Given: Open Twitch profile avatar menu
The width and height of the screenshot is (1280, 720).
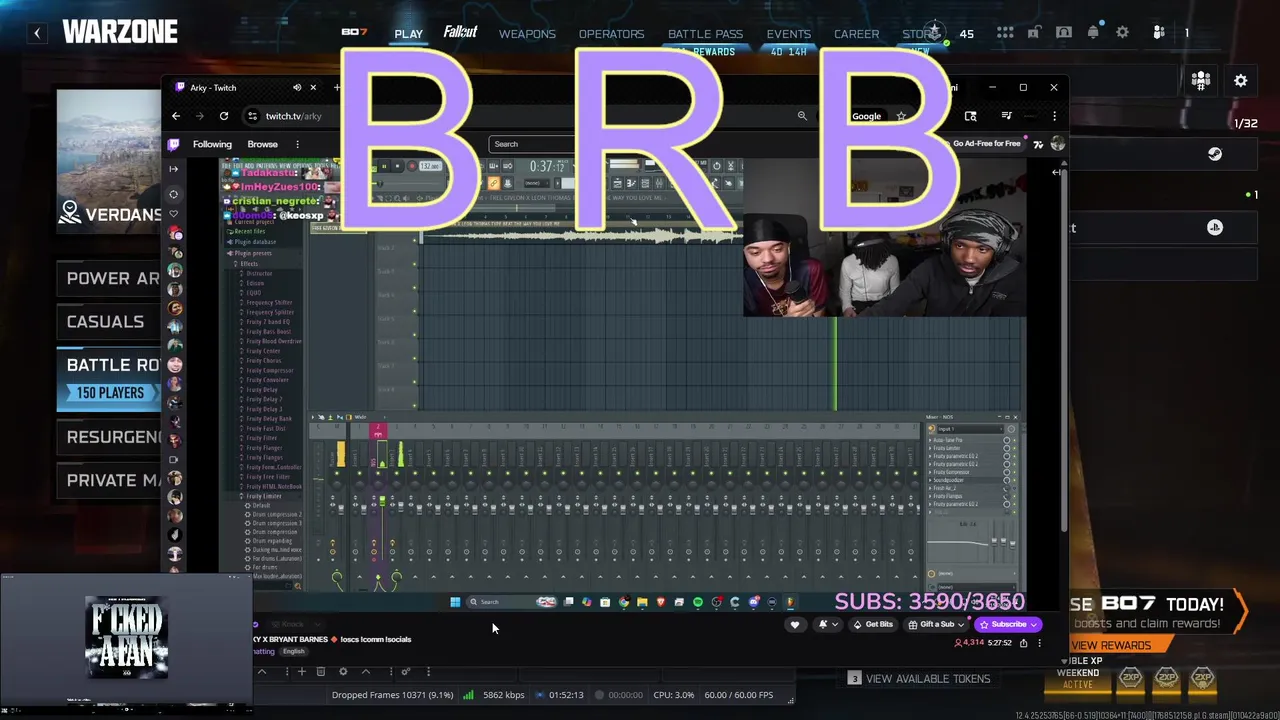Looking at the screenshot, I should [x=1058, y=144].
